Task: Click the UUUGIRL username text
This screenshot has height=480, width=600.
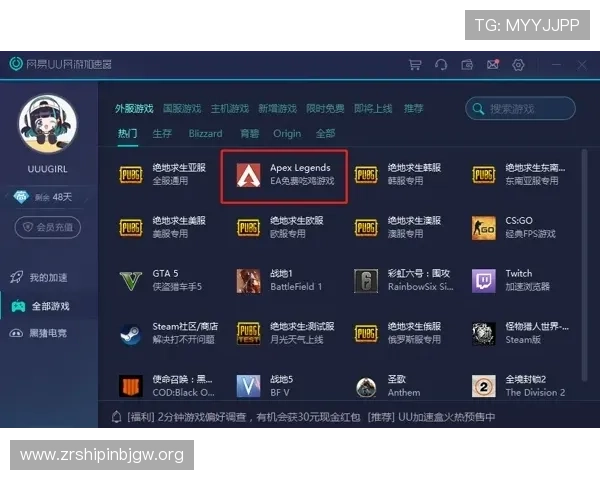Action: (x=47, y=169)
